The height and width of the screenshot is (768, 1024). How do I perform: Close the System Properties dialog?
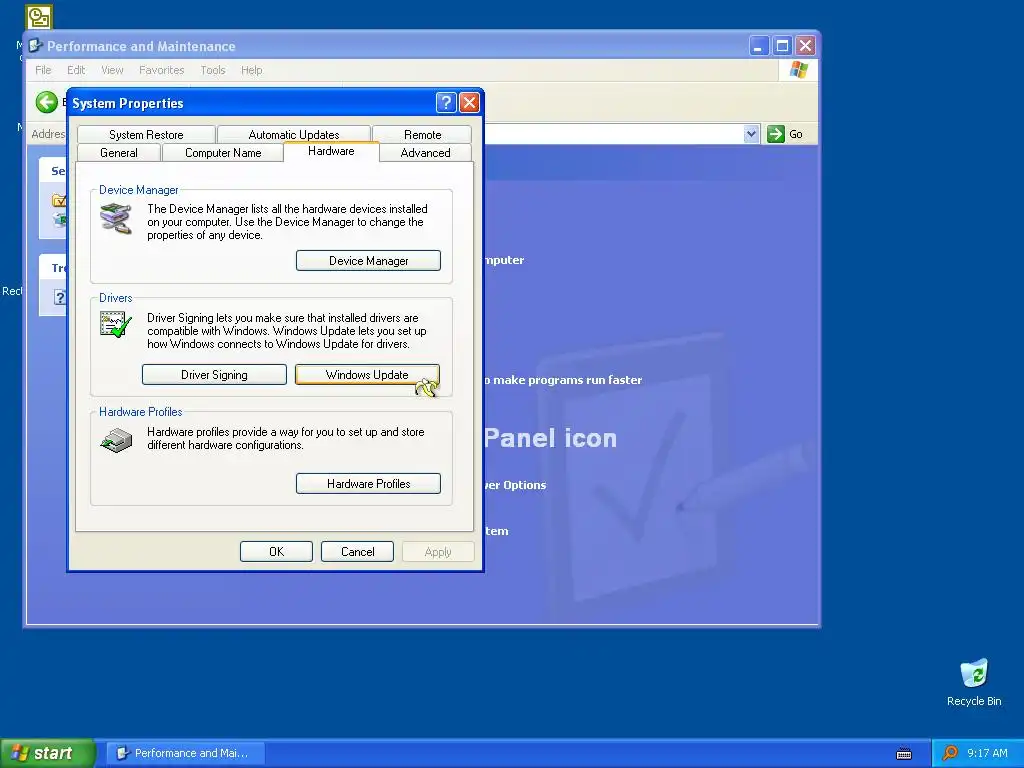pos(470,103)
